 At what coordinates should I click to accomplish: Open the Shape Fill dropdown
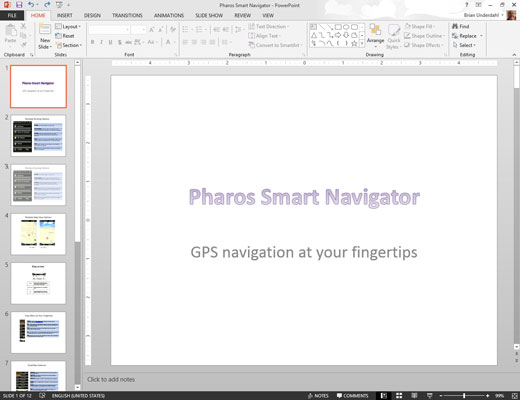pos(420,26)
